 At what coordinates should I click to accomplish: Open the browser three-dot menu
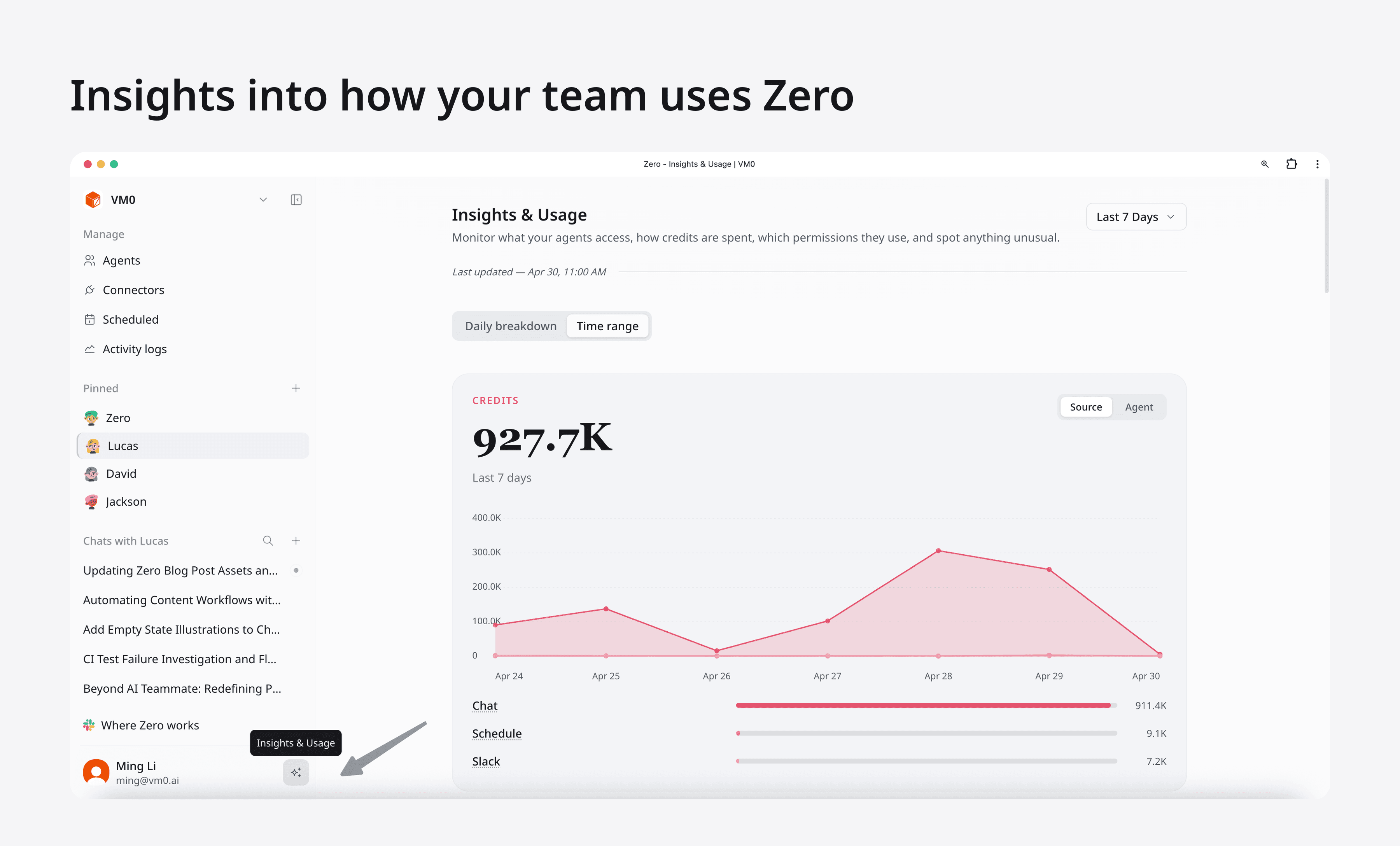pos(1317,164)
